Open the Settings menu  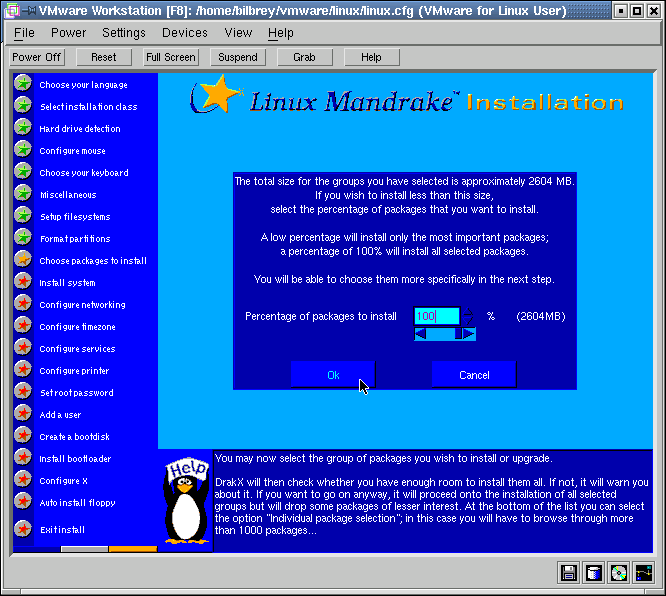tap(124, 33)
